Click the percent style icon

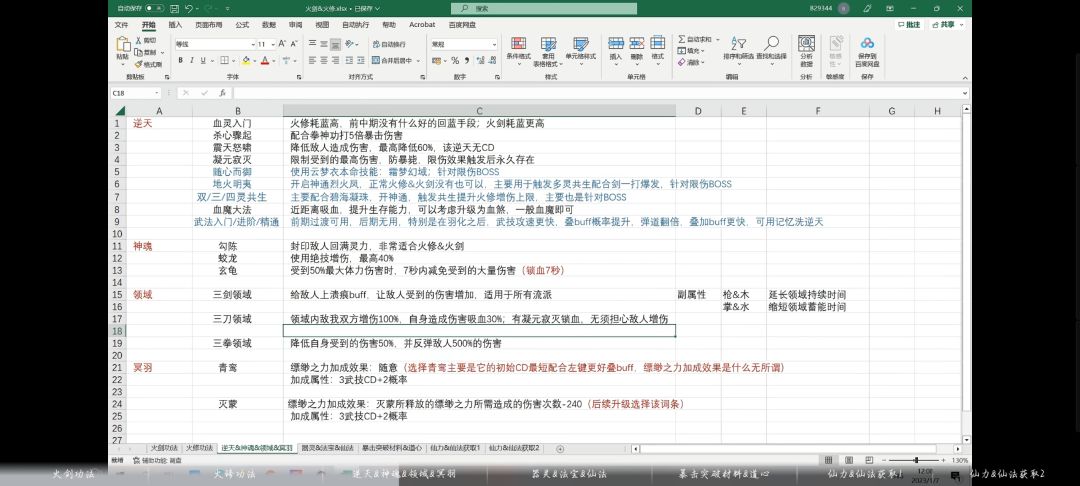pyautogui.click(x=455, y=61)
